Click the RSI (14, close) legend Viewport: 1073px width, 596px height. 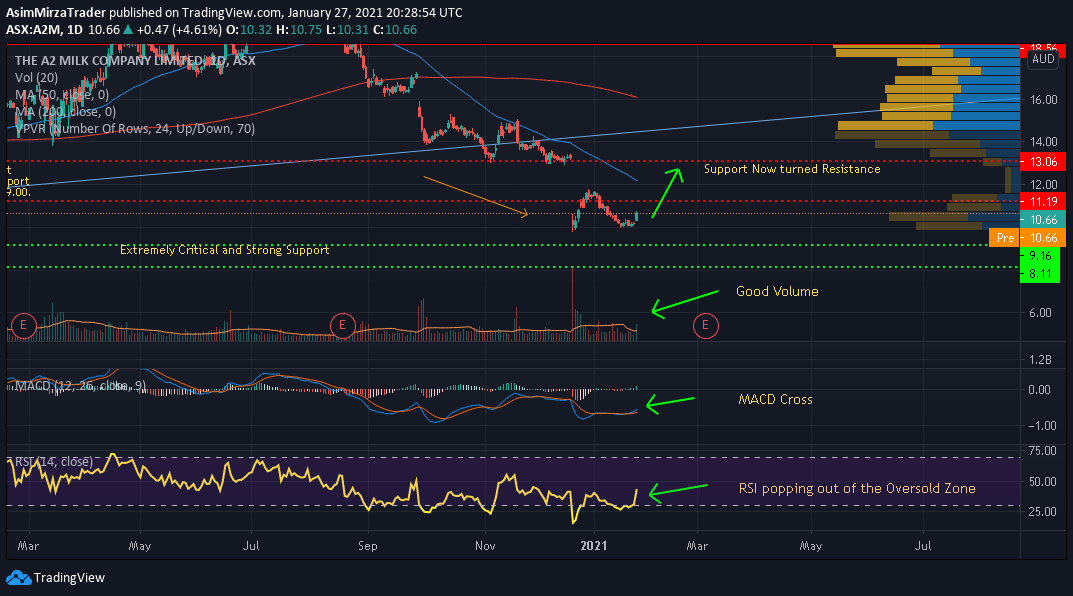53,462
